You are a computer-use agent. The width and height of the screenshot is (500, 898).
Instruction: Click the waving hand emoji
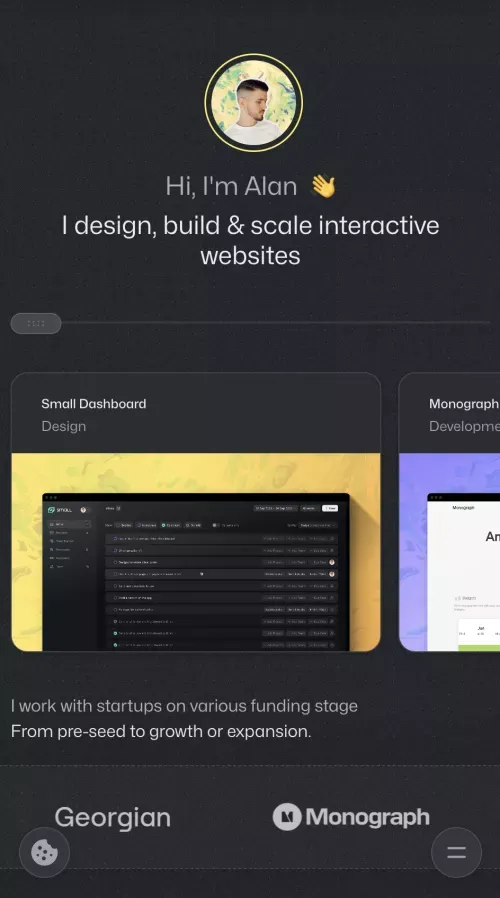[323, 186]
